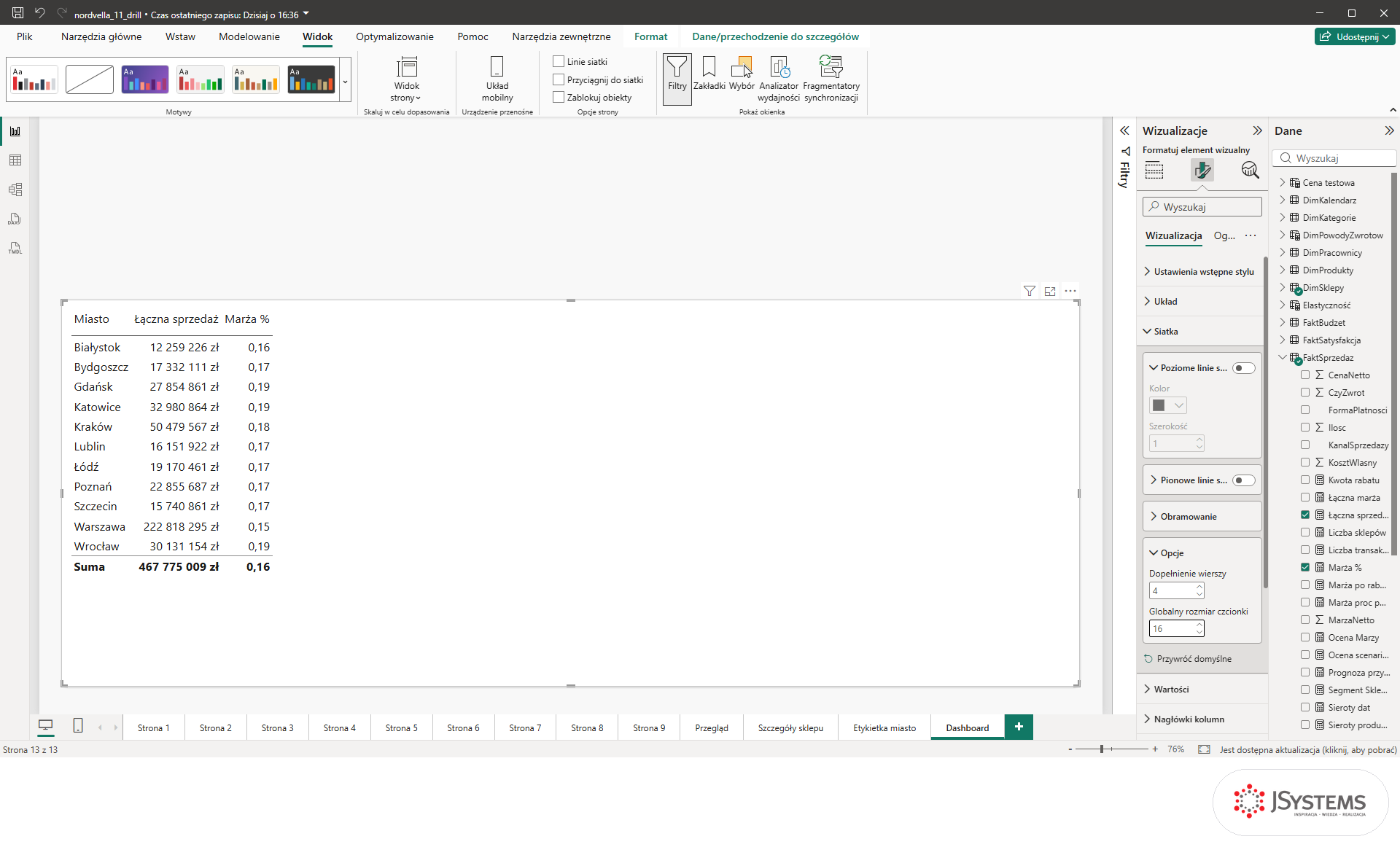The height and width of the screenshot is (847, 1400).
Task: Open more options ellipsis on visual
Action: 1070,291
